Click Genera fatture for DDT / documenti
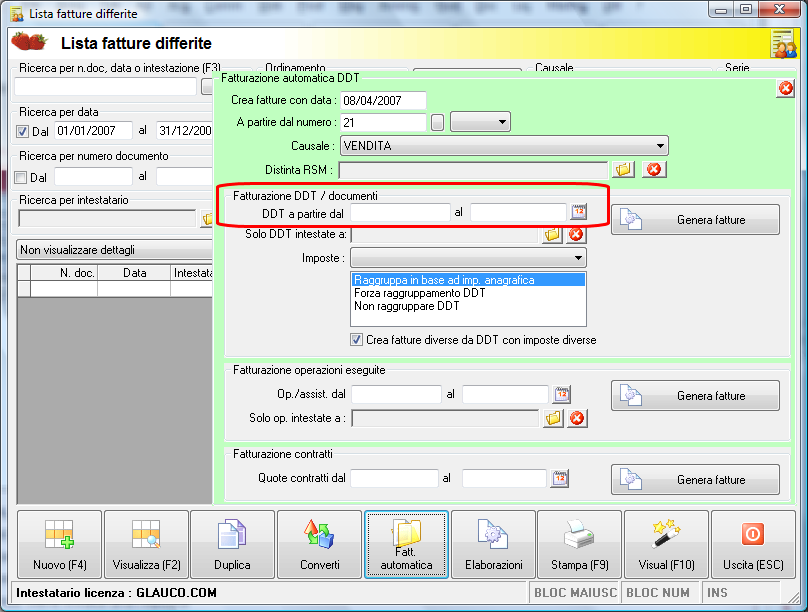808x612 pixels. point(695,220)
